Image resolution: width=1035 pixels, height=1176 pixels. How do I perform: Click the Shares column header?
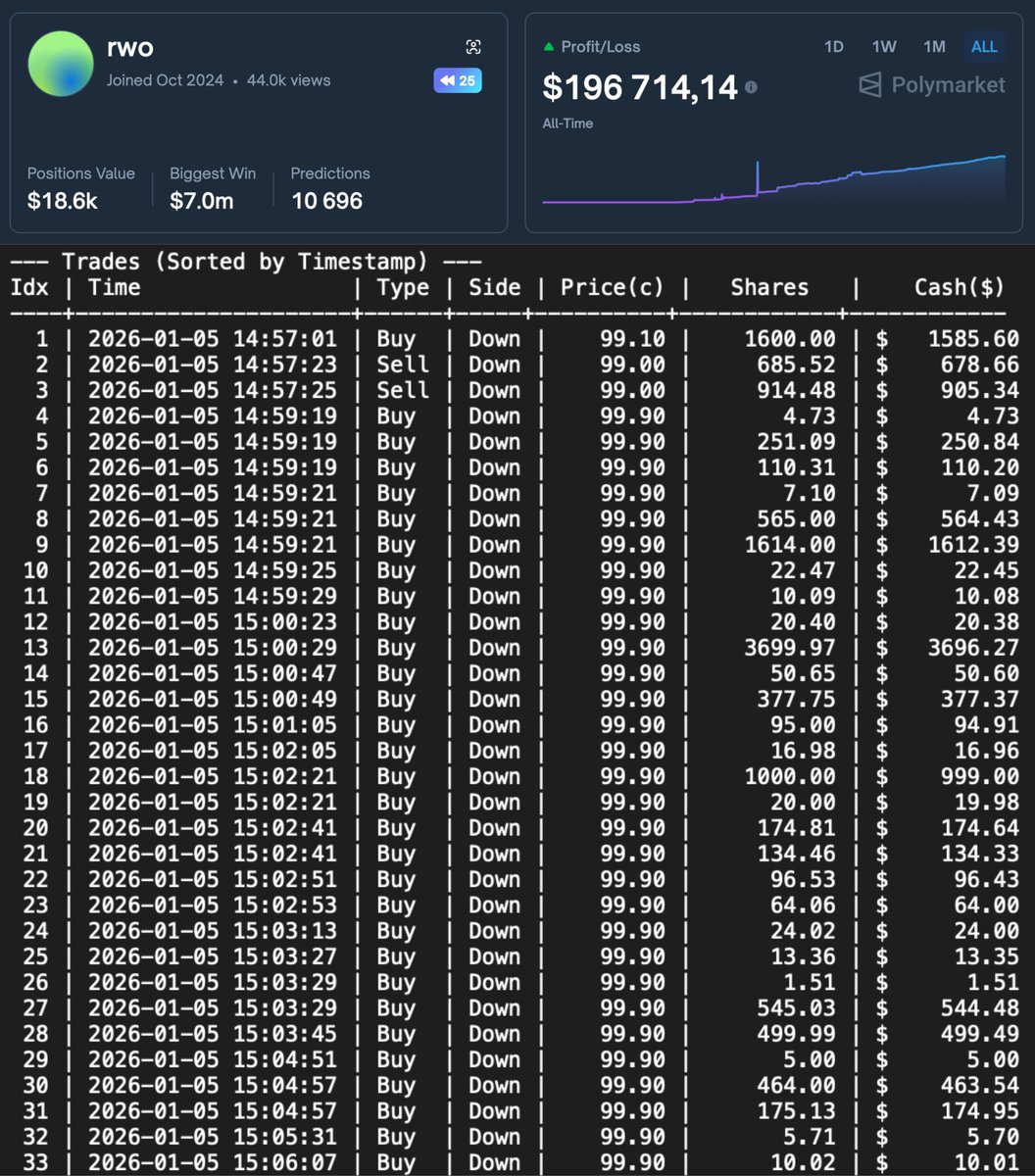click(x=770, y=287)
